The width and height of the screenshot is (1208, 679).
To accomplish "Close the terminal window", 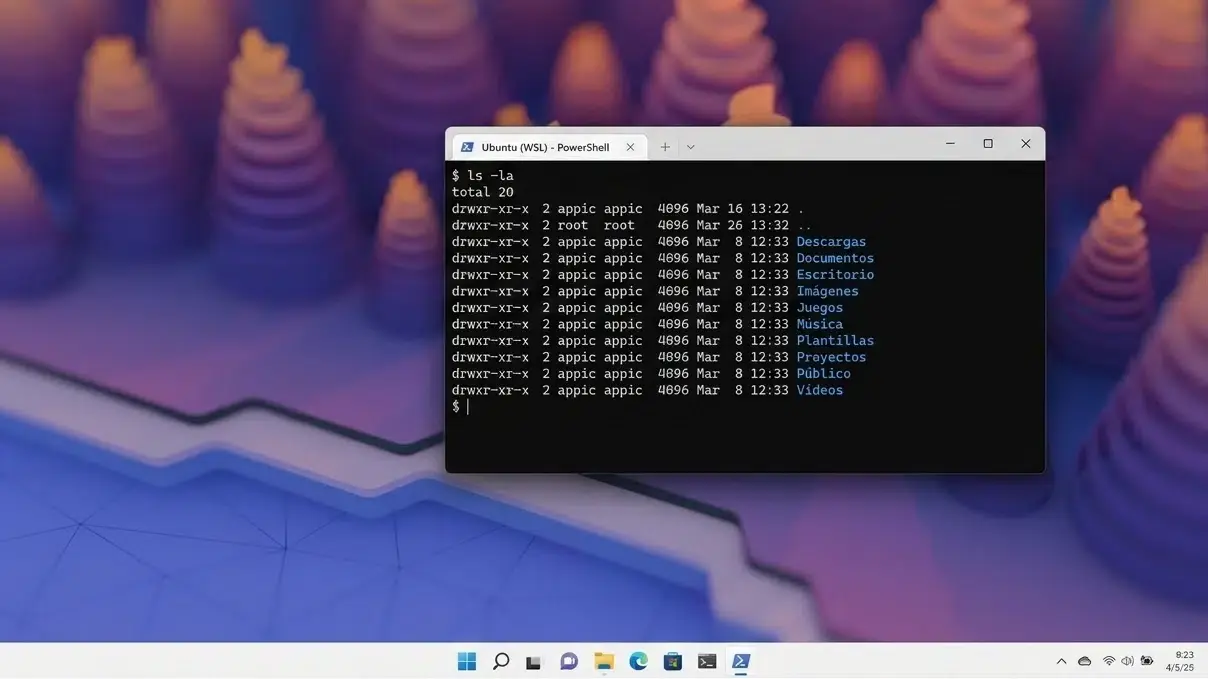I will coord(1025,144).
